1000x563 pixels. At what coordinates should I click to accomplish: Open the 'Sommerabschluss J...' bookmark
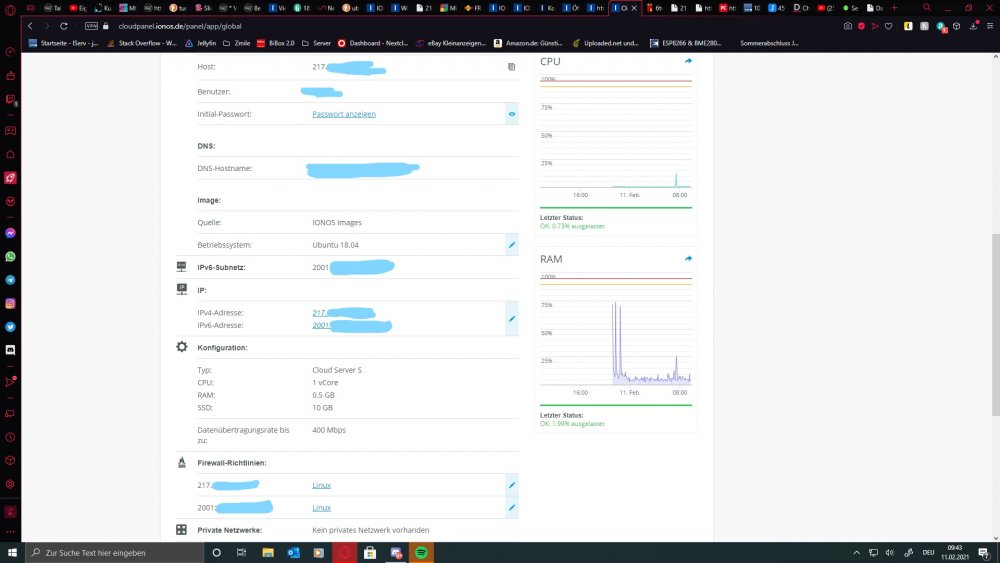click(769, 43)
